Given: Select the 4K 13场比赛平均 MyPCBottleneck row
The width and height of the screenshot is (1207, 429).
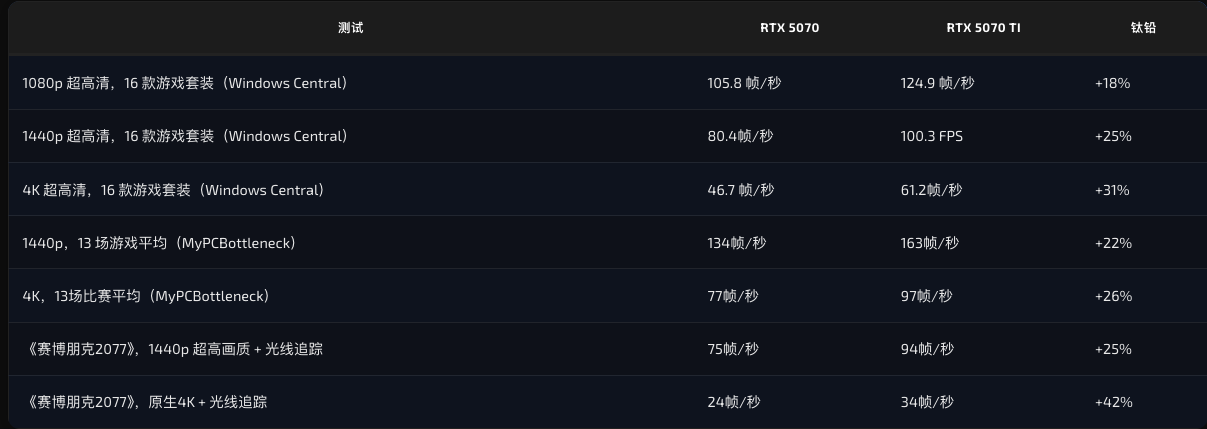Looking at the screenshot, I should click(x=603, y=296).
